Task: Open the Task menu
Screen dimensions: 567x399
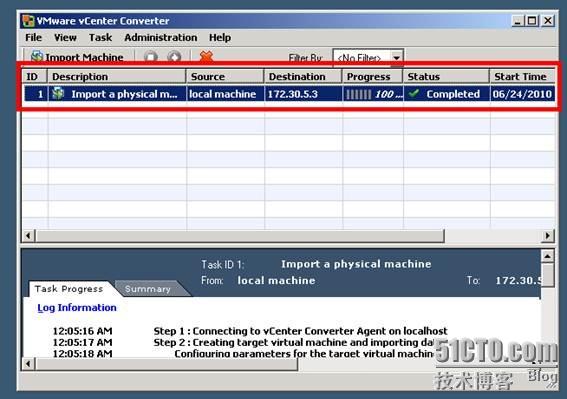Action: click(101, 37)
